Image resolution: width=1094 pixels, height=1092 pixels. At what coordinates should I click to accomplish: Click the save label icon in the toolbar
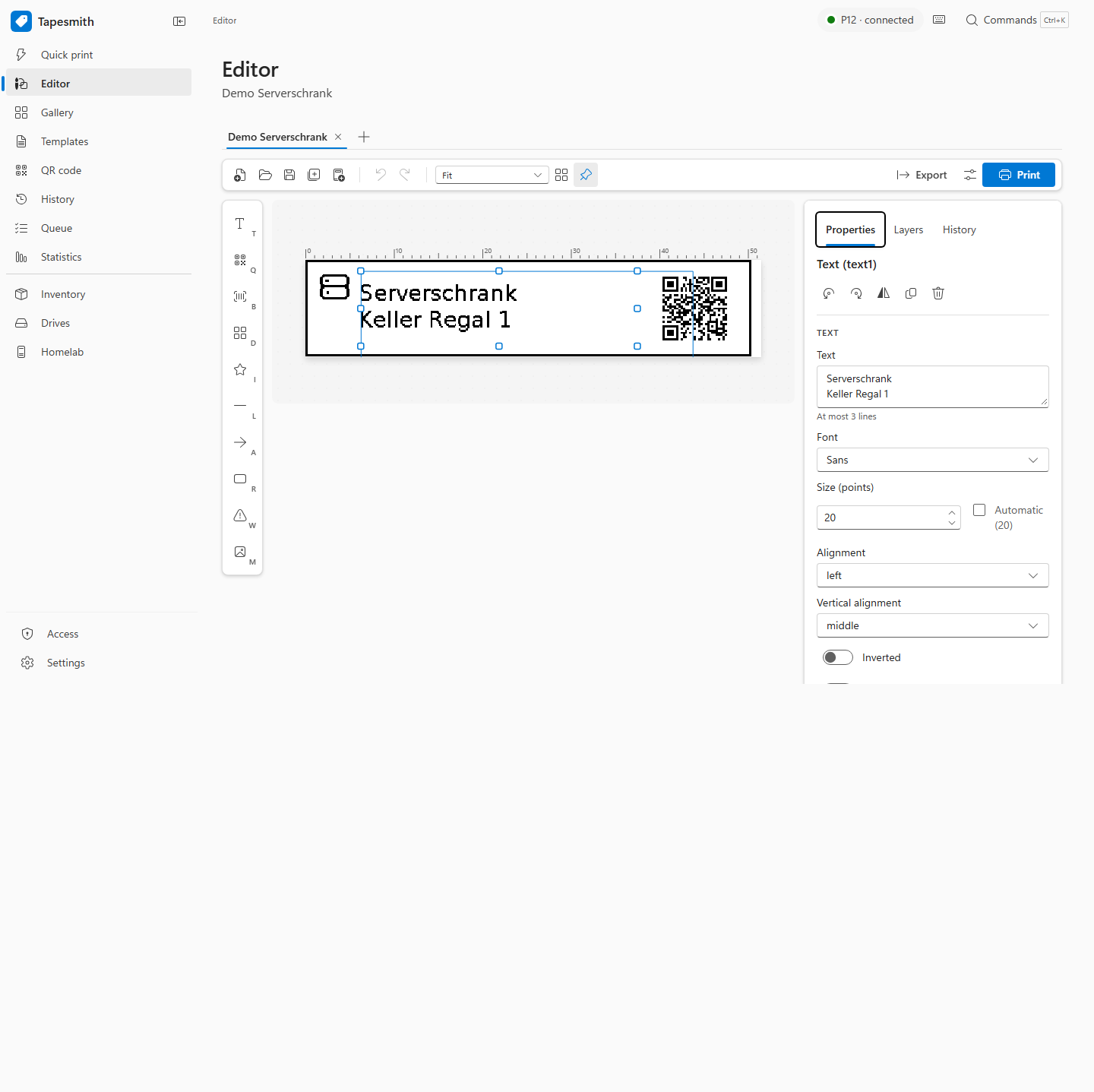[289, 175]
